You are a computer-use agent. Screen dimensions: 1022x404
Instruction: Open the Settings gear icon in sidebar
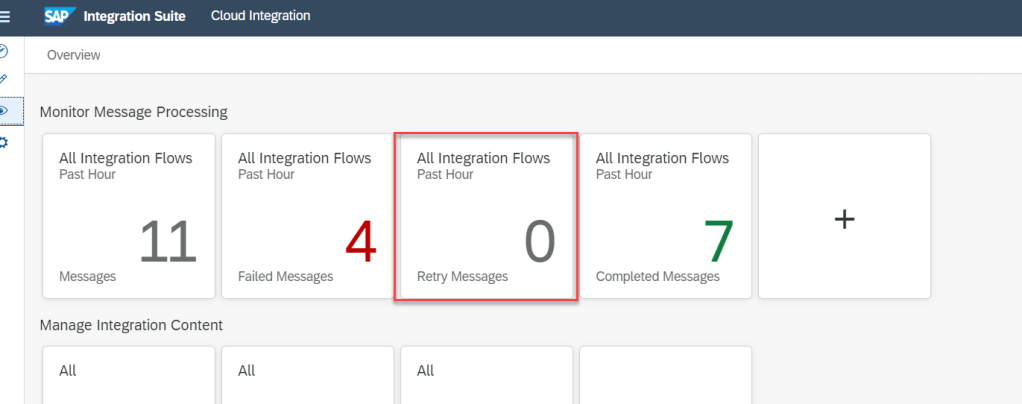pyautogui.click(x=4, y=142)
